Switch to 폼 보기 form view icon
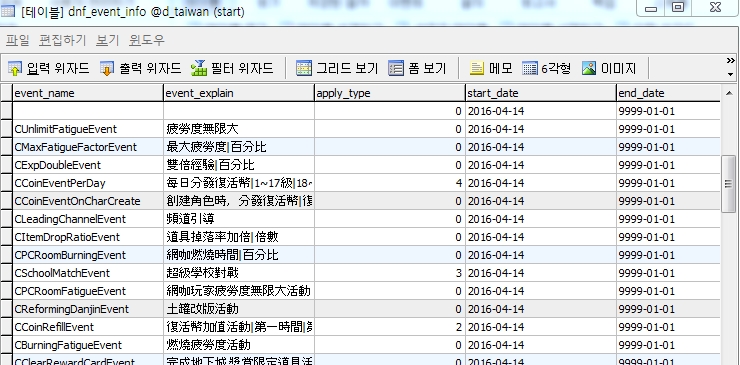Viewport: 740px width, 365px height. point(396,69)
